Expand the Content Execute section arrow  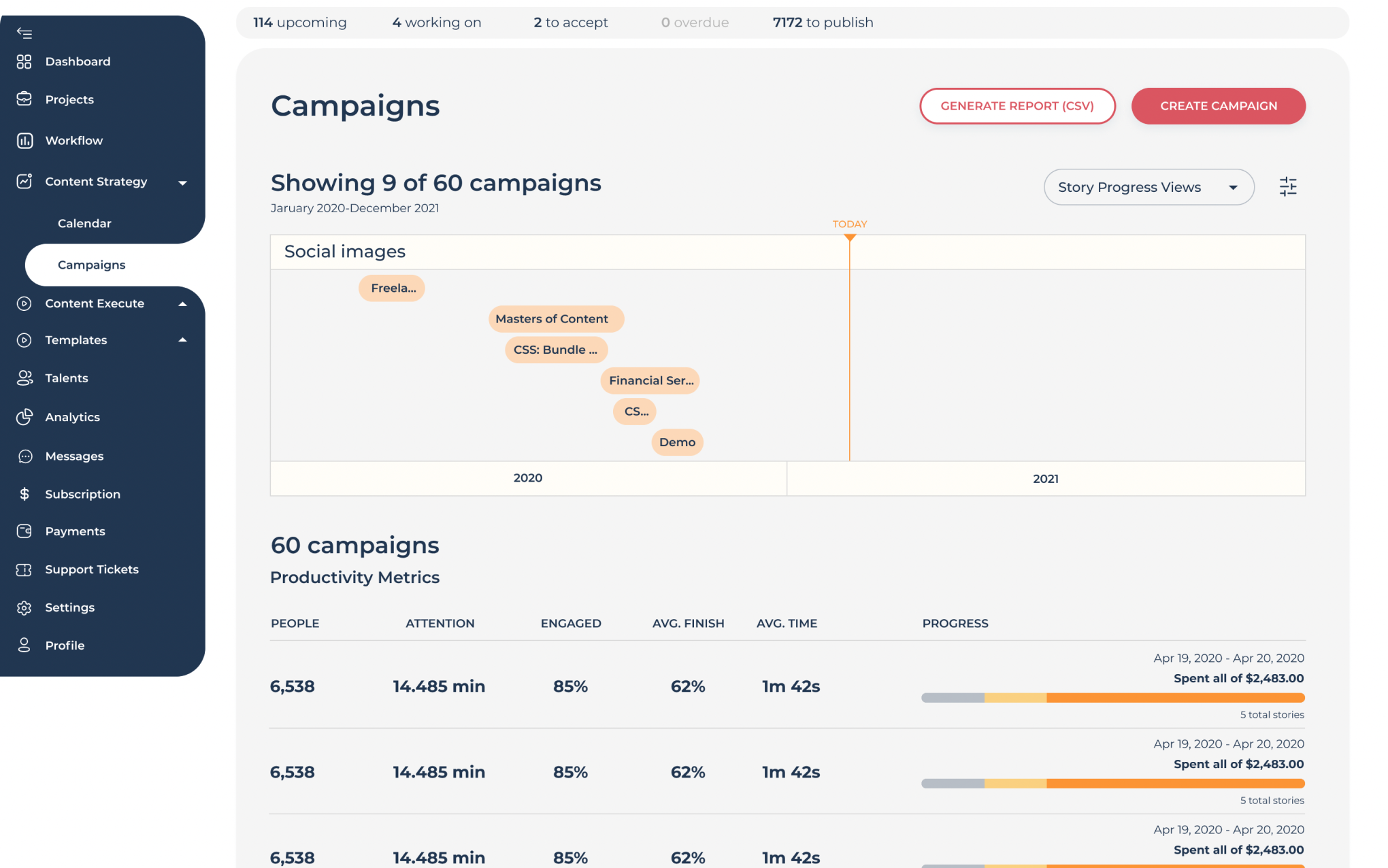tap(182, 304)
